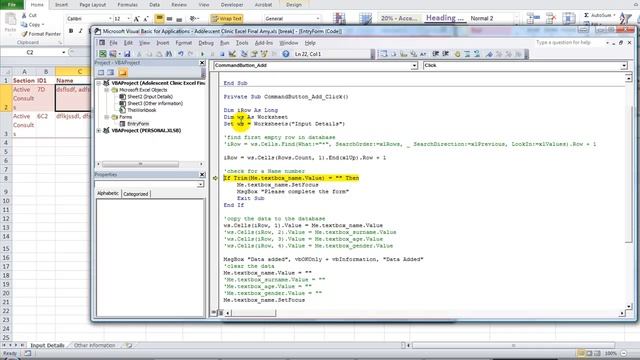640x360 pixels.
Task: Open Excel General number format dropdown
Action: tap(318, 18)
